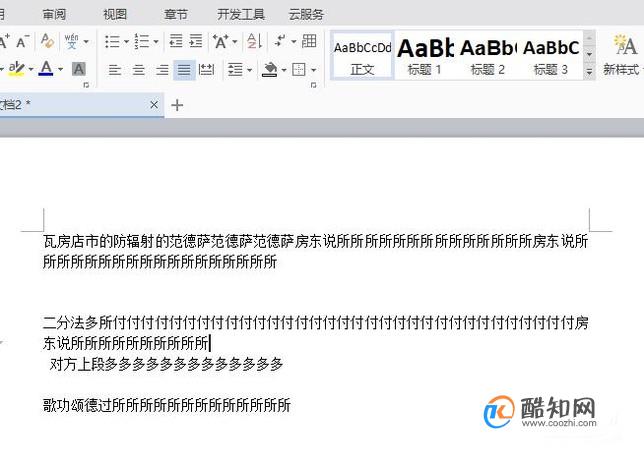Close the 文档2 document tab
The width and height of the screenshot is (644, 466).
[154, 105]
